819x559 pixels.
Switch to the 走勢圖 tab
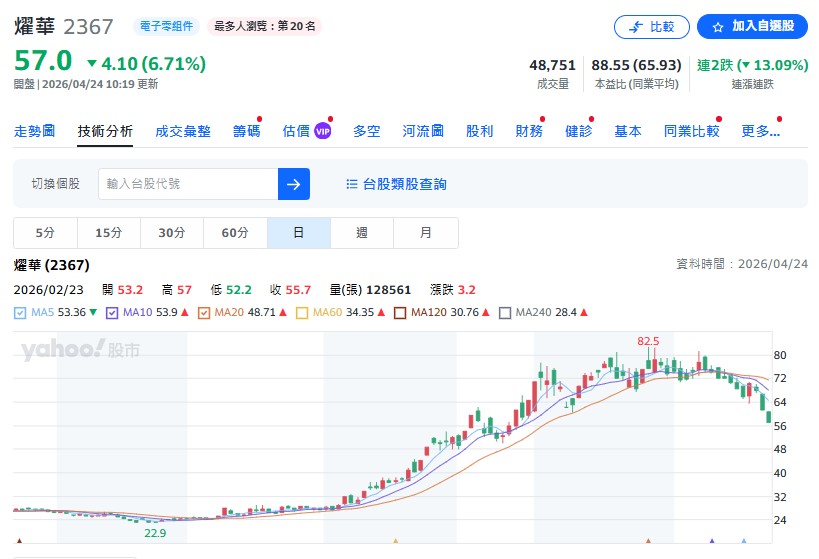click(34, 131)
